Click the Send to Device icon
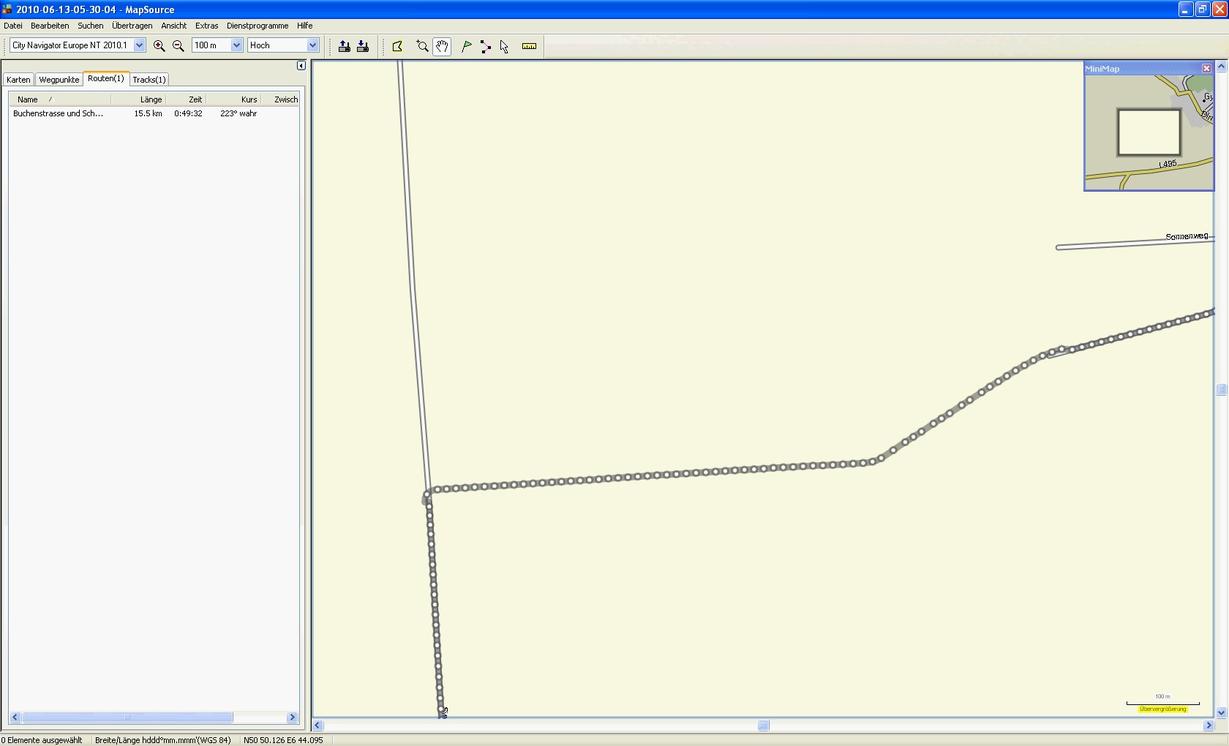 (x=344, y=46)
